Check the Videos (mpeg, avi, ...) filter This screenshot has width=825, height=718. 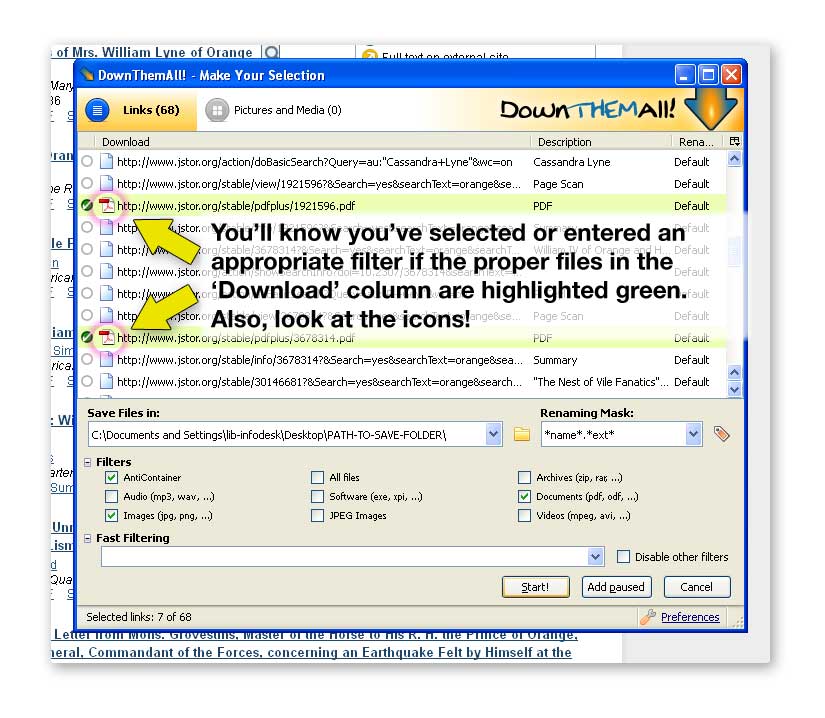coord(524,515)
